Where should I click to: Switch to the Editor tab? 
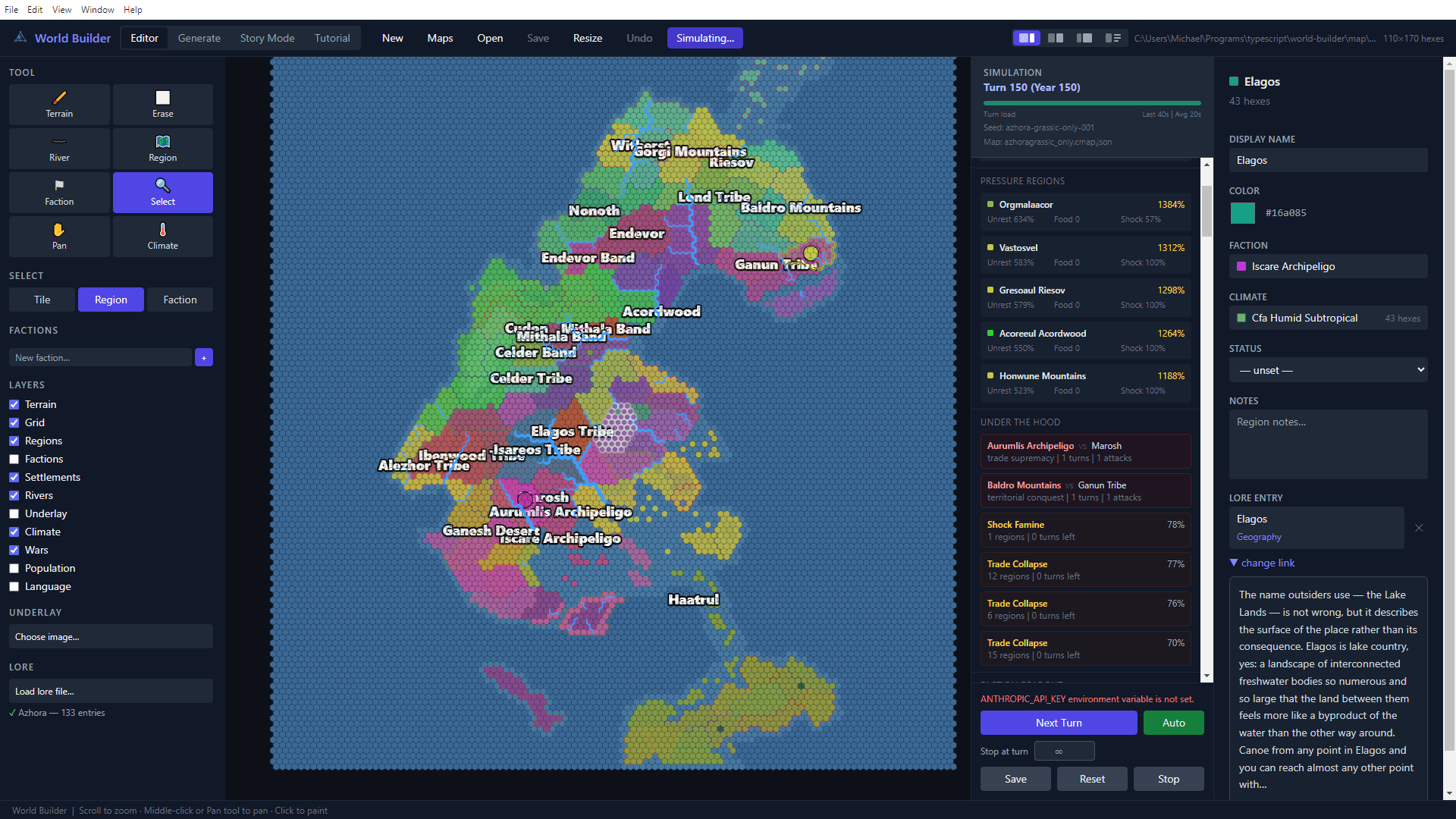[x=144, y=38]
